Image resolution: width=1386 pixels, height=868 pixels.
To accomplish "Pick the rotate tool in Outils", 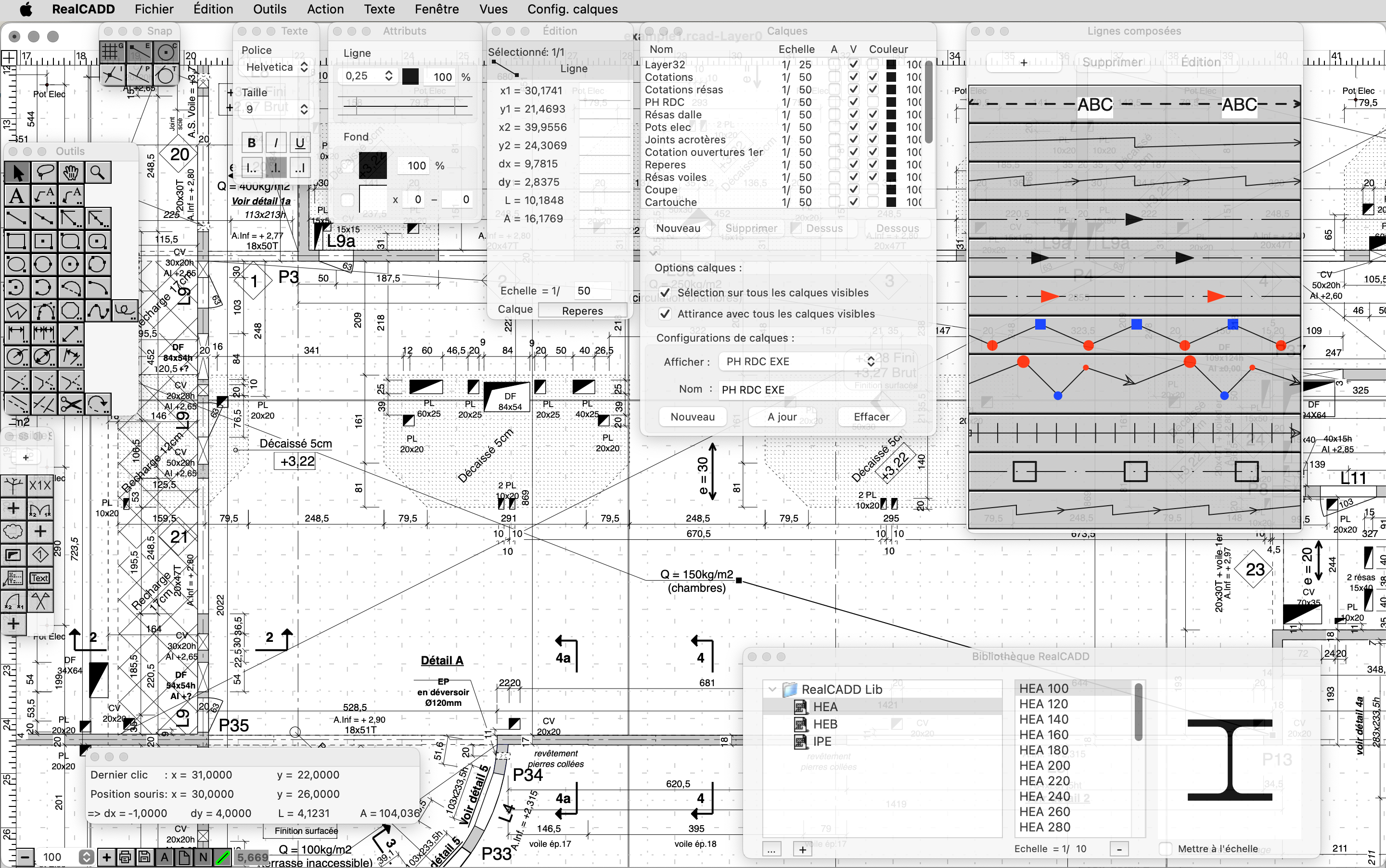I will [x=98, y=404].
